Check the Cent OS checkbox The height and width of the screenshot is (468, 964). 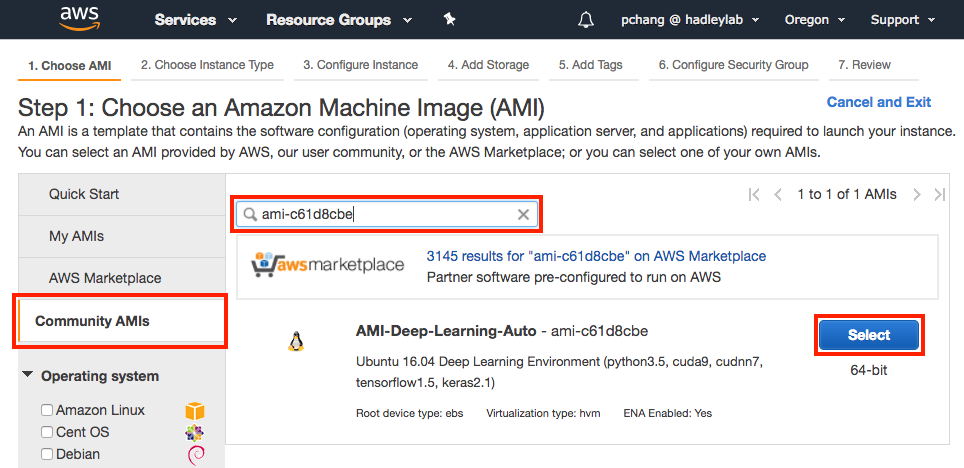click(x=47, y=432)
